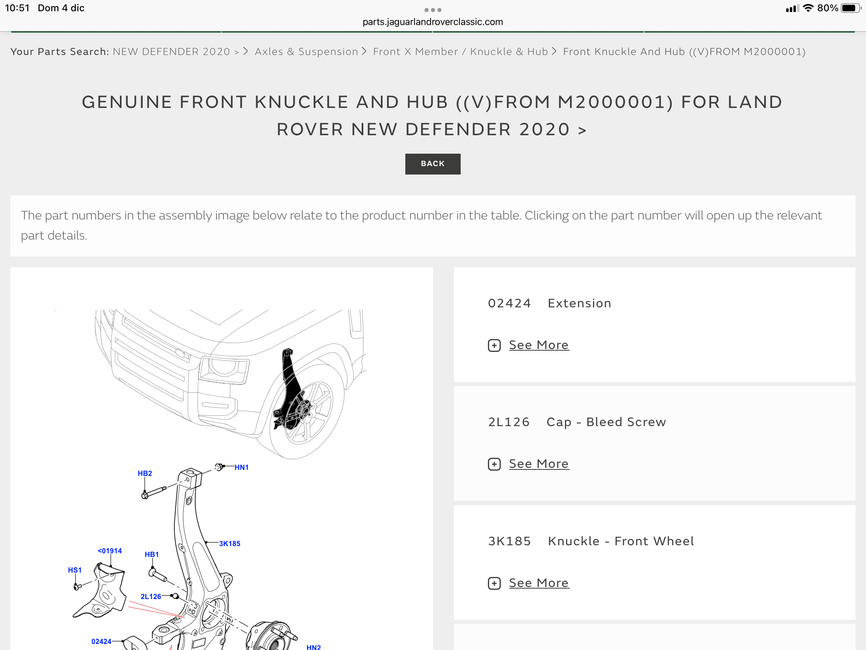This screenshot has width=866, height=650.
Task: Select HS1 label in the diagram
Action: tap(75, 570)
